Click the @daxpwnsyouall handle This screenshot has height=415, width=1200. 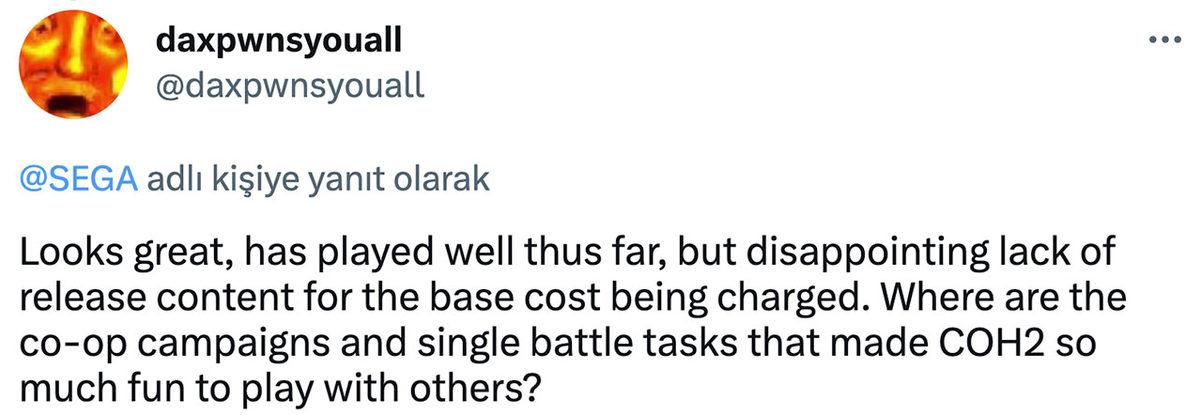(291, 87)
